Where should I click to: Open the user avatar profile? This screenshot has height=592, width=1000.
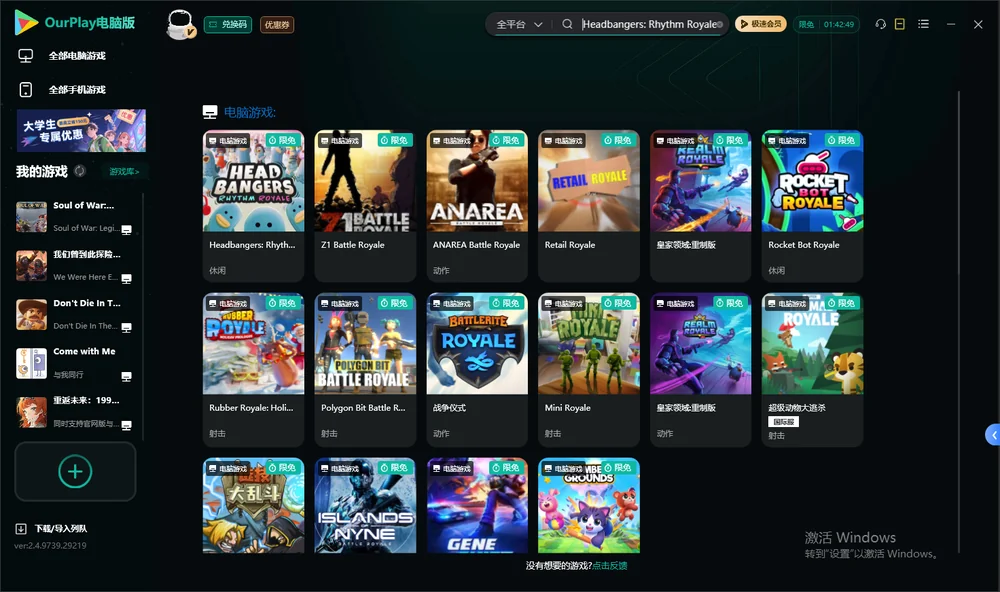[x=180, y=24]
